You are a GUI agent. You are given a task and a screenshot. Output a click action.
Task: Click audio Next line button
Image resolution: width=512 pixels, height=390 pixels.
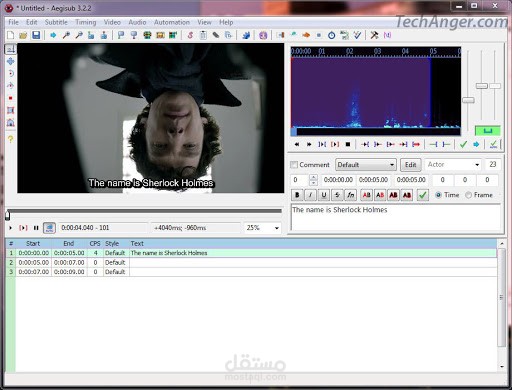coord(309,144)
